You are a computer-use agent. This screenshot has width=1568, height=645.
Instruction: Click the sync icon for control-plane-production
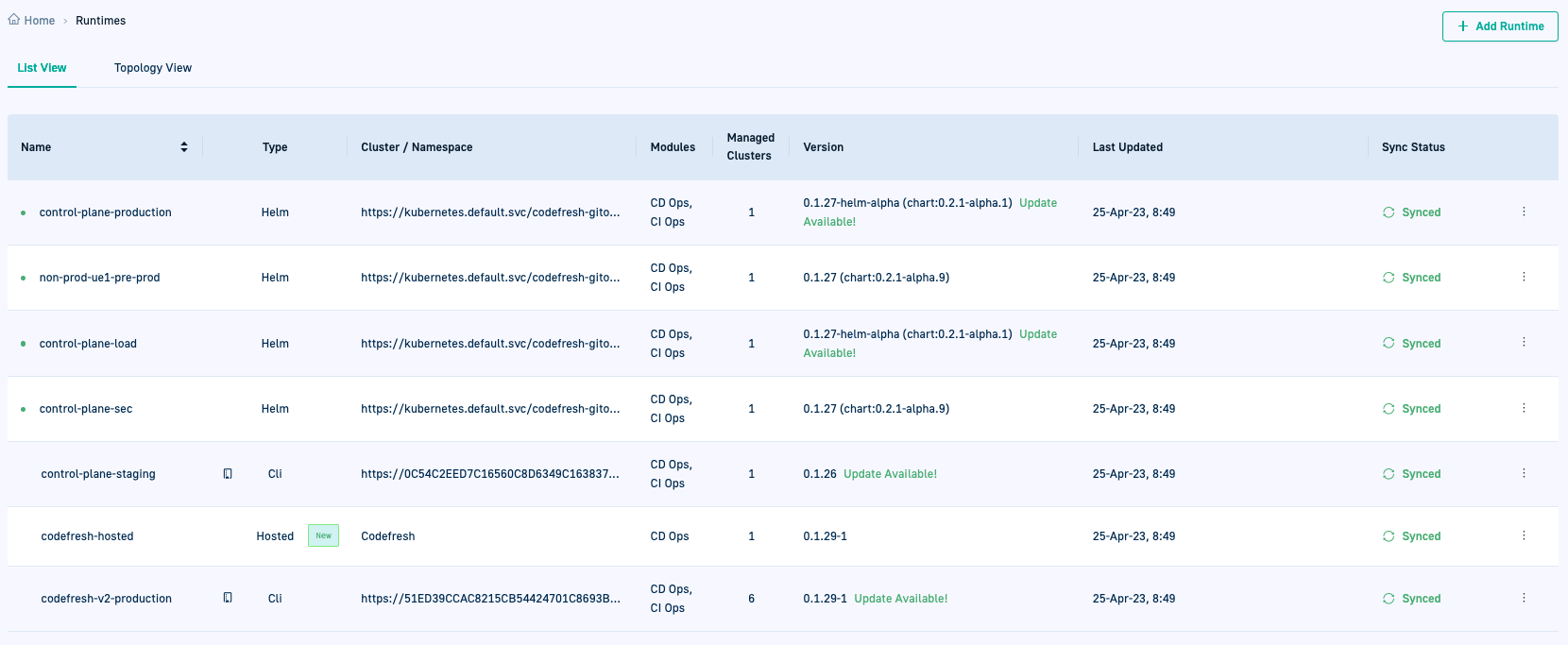click(1389, 212)
